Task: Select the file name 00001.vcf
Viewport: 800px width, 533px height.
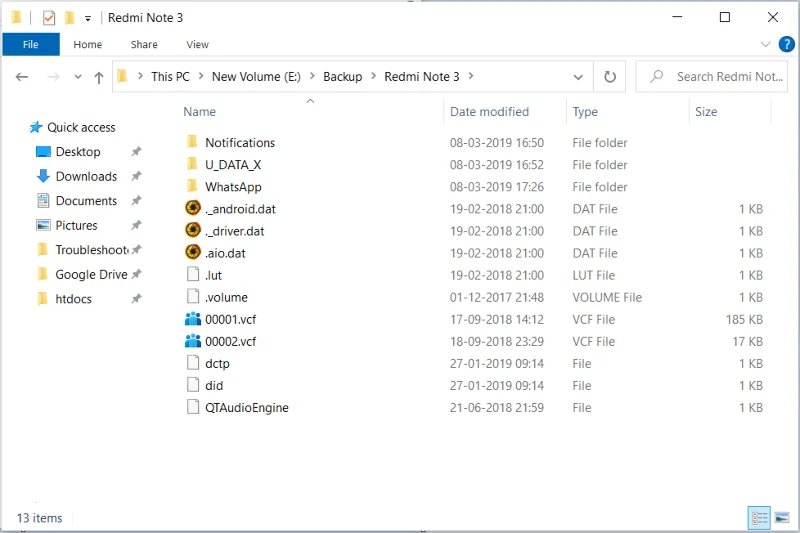Action: (231, 320)
